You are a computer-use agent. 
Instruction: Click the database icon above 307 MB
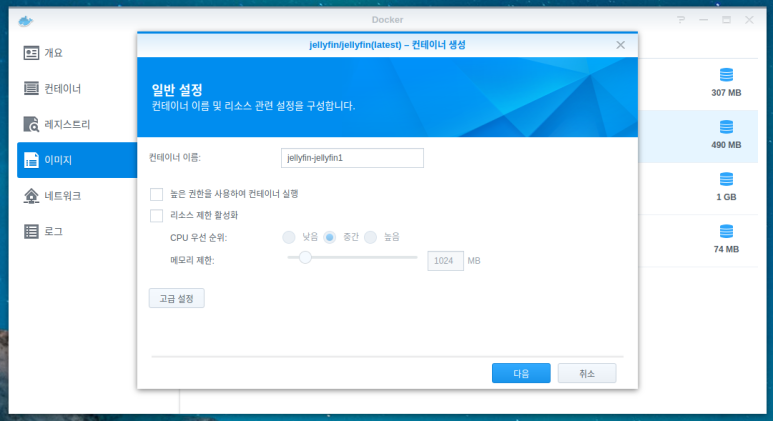(726, 75)
